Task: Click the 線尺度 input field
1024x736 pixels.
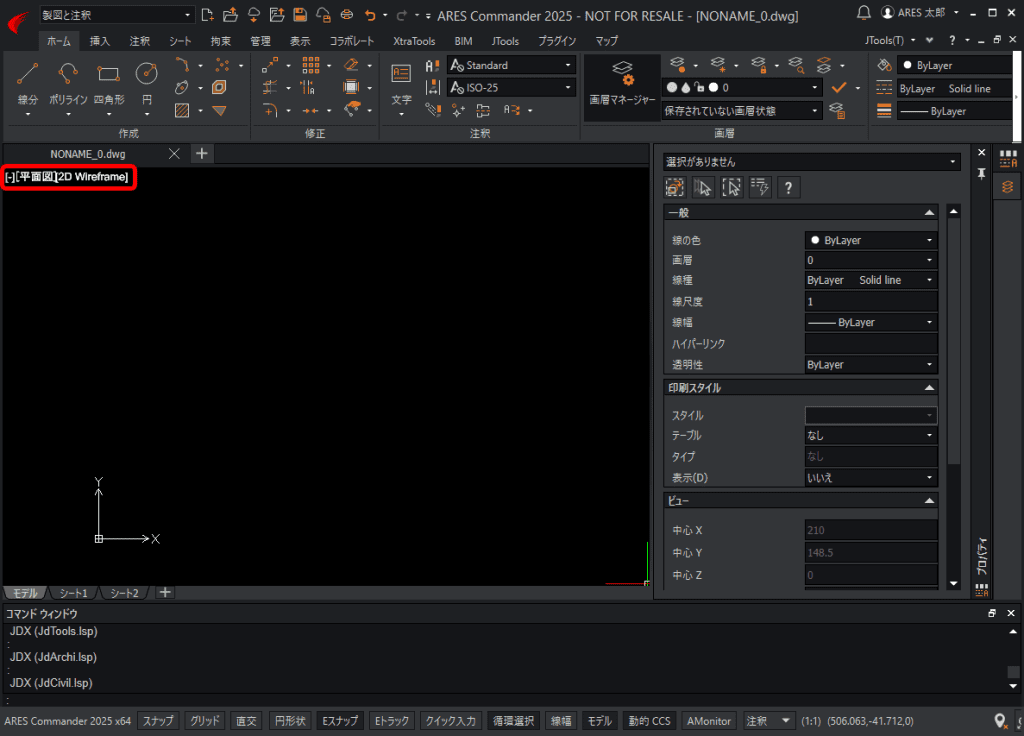Action: coord(871,301)
